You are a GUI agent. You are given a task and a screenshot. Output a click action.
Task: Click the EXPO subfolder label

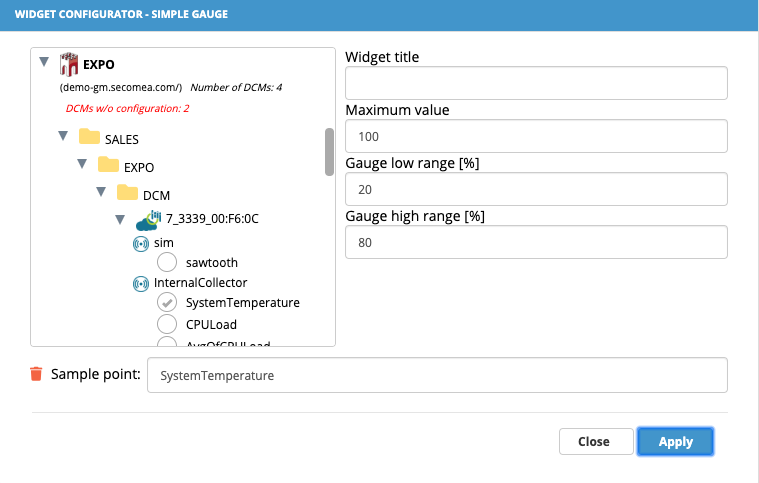coord(139,167)
